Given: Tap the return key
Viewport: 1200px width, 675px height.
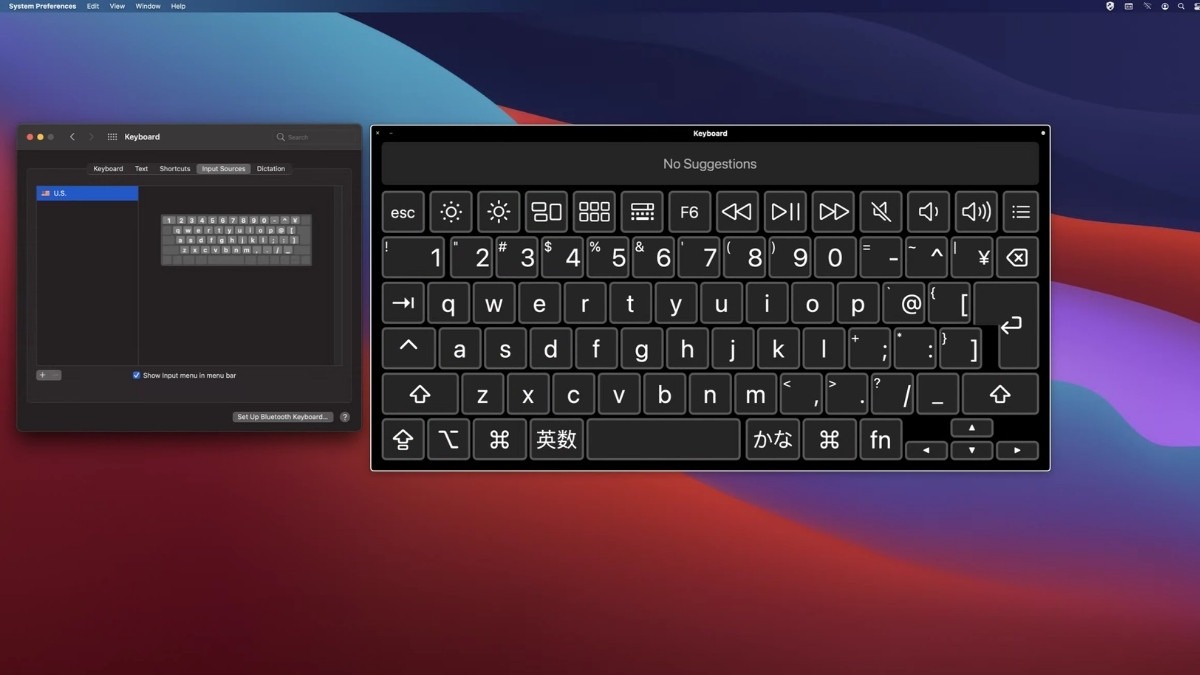Looking at the screenshot, I should pyautogui.click(x=1012, y=325).
